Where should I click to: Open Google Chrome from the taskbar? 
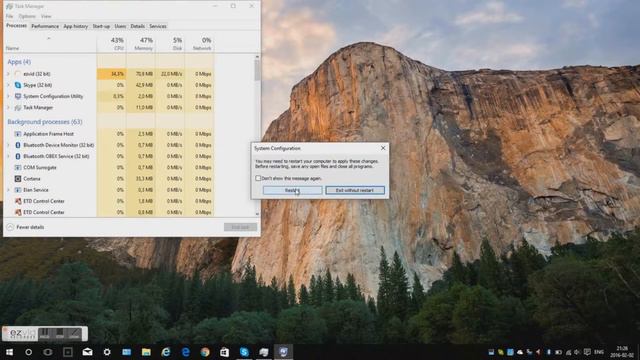tap(205, 352)
